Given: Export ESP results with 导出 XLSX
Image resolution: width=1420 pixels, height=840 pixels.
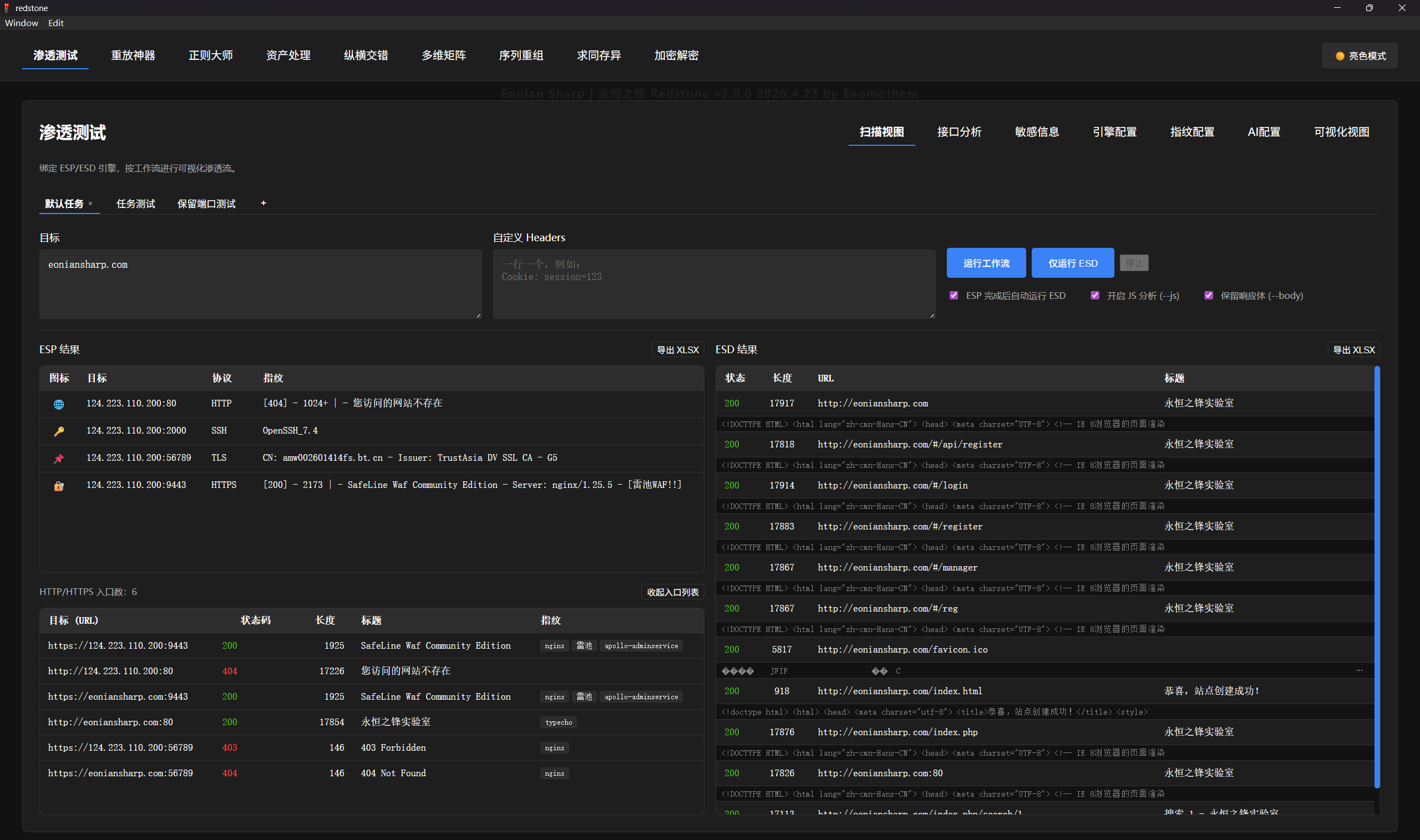Looking at the screenshot, I should [x=678, y=350].
